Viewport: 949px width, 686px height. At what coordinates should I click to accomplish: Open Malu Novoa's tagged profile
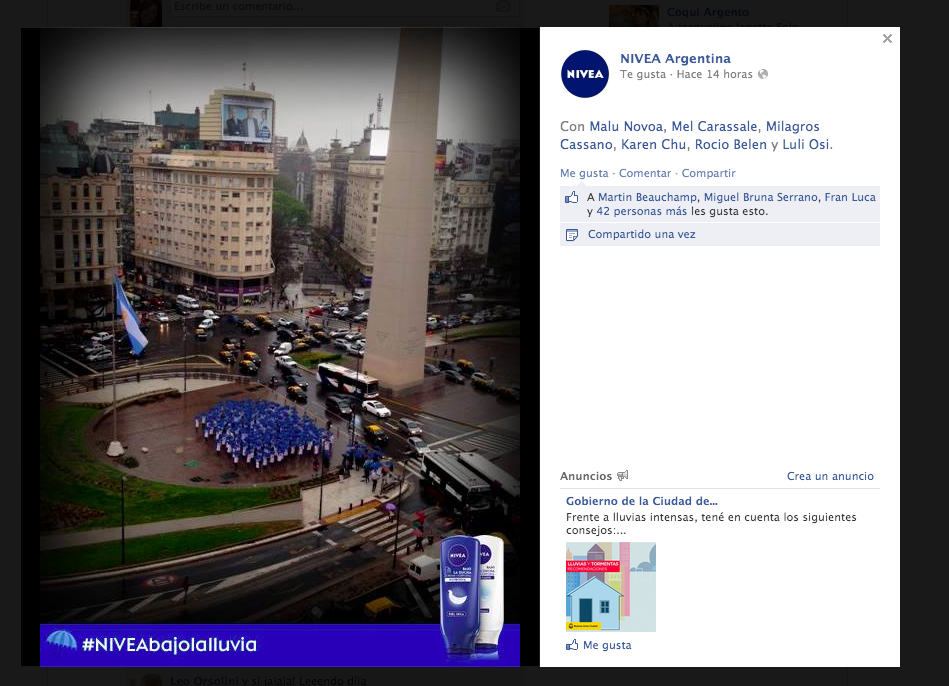pyautogui.click(x=626, y=127)
